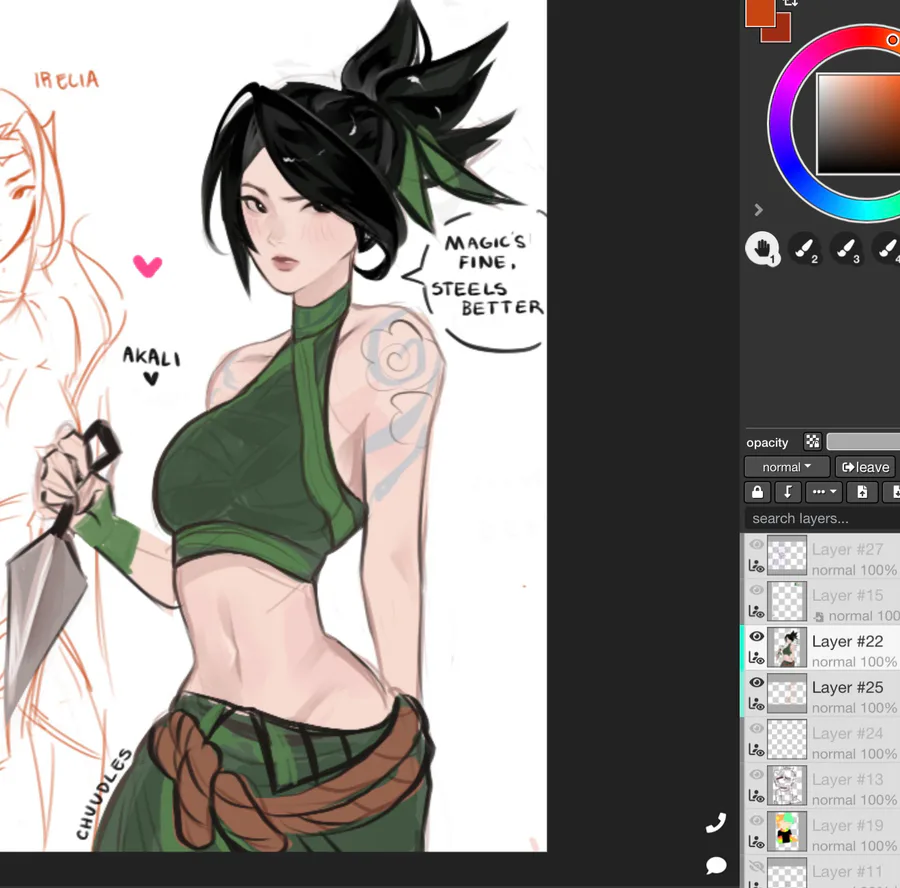Click the layer opacity slider bar
The width and height of the screenshot is (900, 888).
pyautogui.click(x=863, y=441)
